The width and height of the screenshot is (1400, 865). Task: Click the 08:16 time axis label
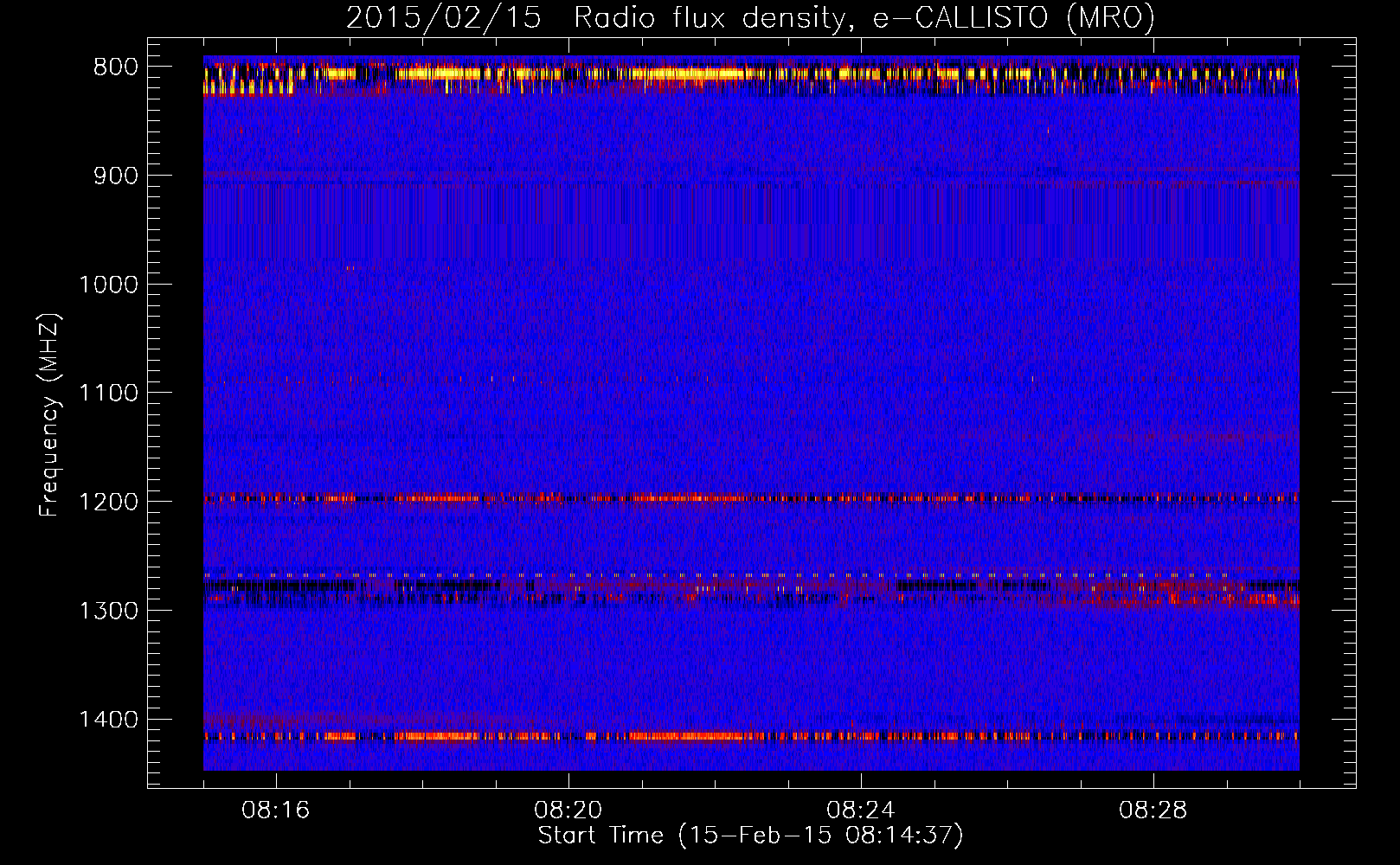276,811
